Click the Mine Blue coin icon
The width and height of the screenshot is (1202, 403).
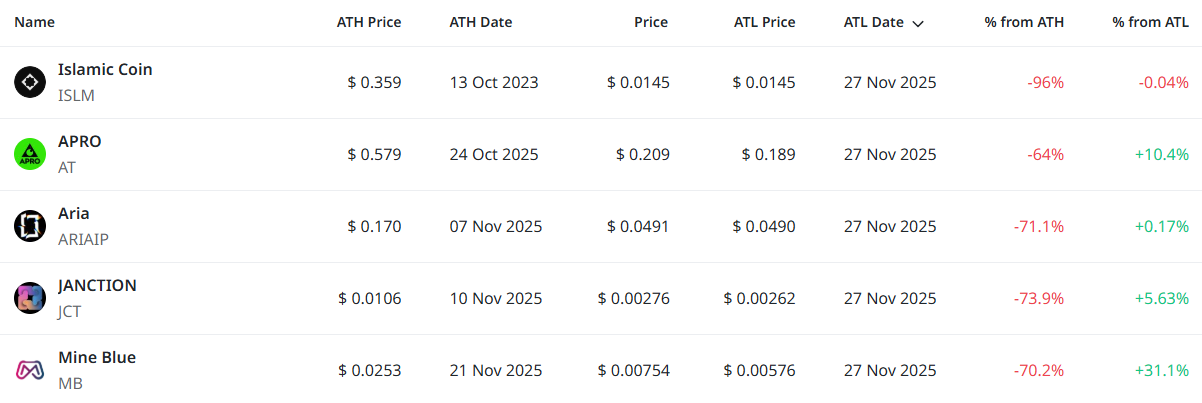click(30, 370)
